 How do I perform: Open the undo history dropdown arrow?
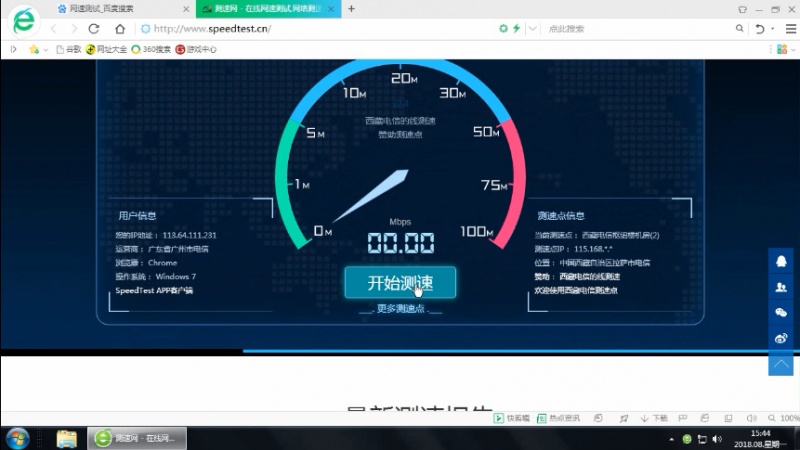[x=772, y=29]
